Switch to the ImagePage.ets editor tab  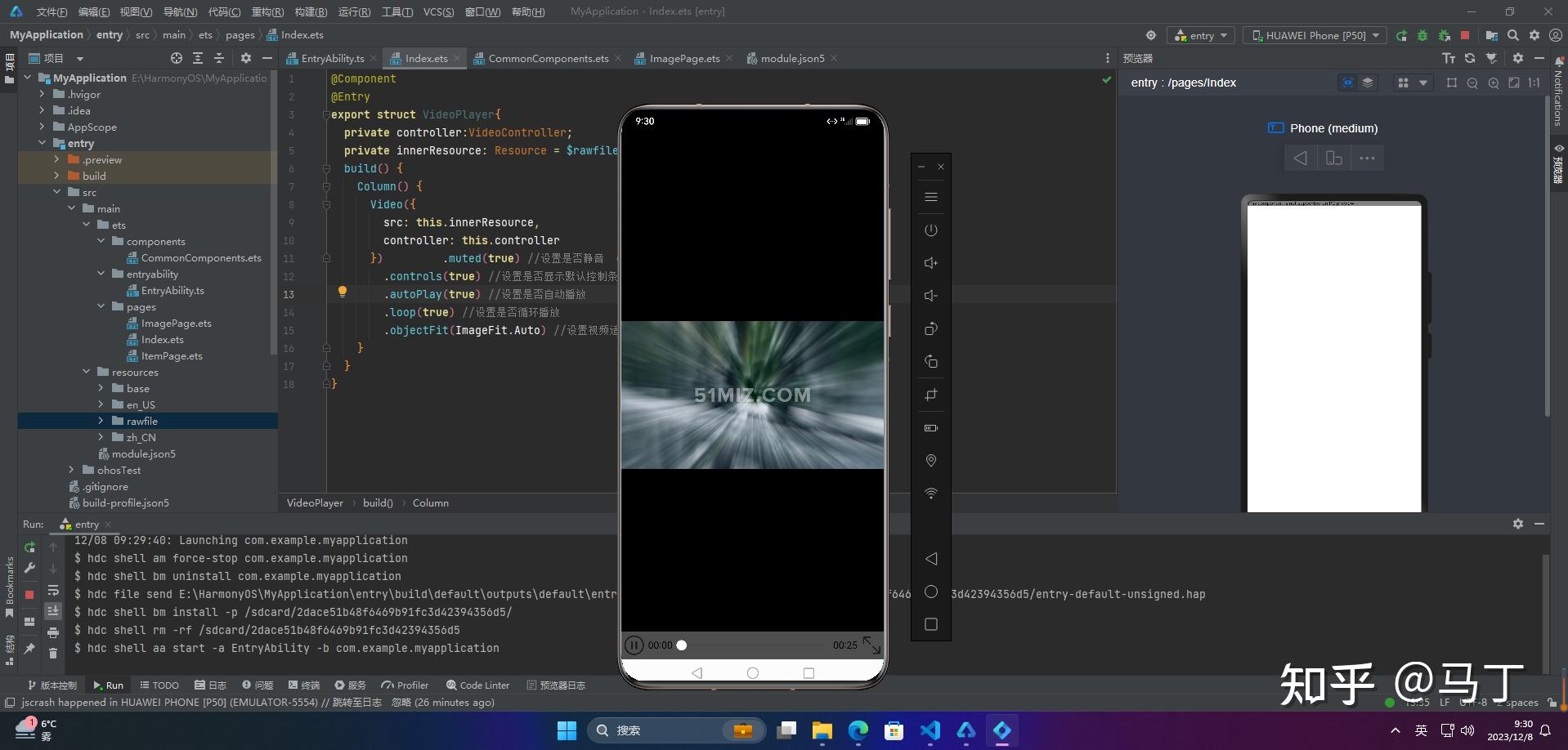pos(684,58)
